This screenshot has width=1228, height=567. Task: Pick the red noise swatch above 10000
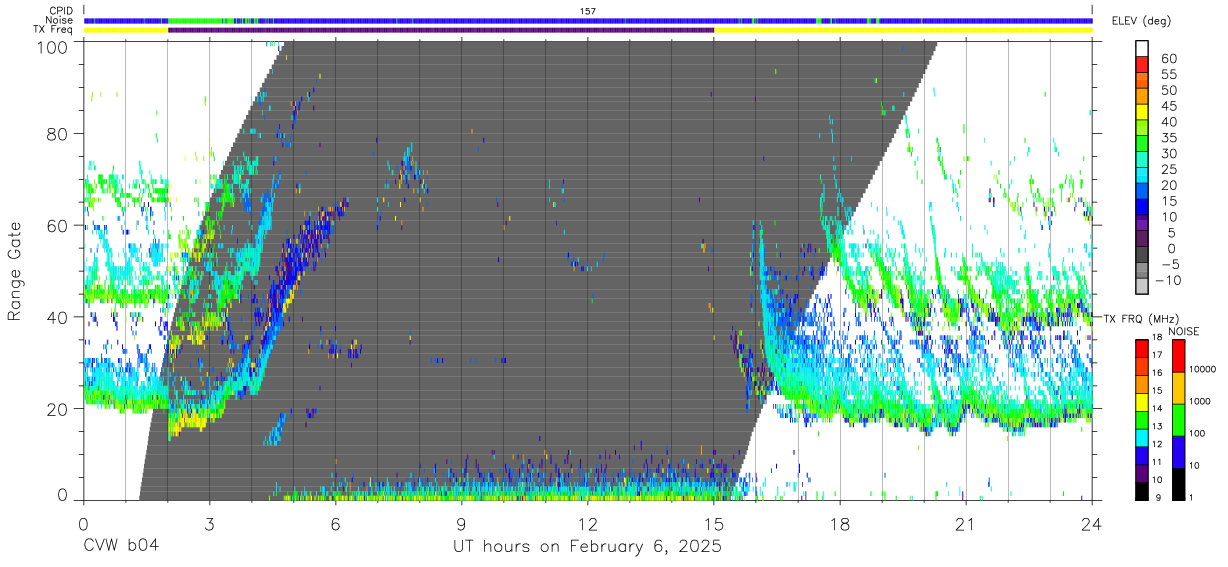1177,356
